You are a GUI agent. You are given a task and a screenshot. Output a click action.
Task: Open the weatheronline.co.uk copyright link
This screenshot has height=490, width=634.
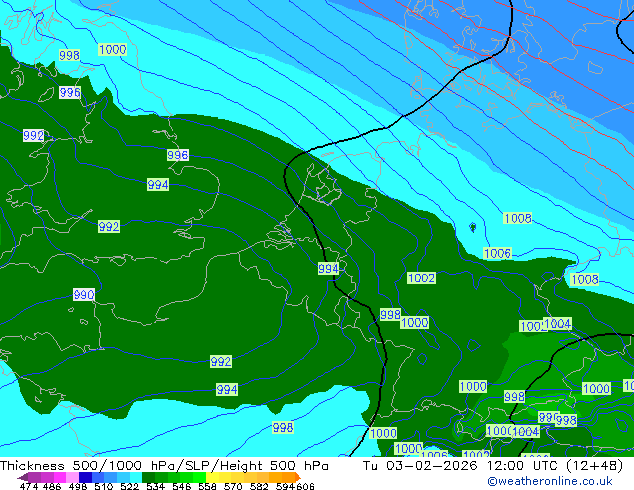(550, 481)
